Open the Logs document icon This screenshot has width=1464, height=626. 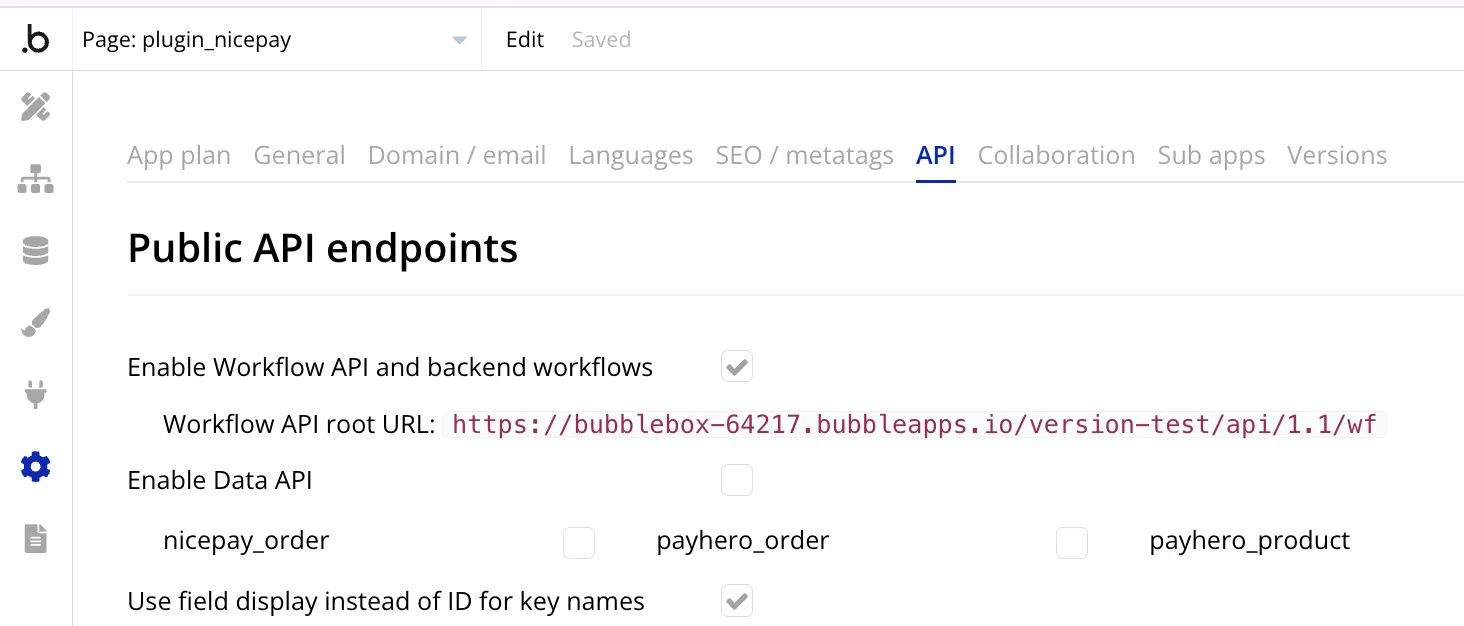36,539
